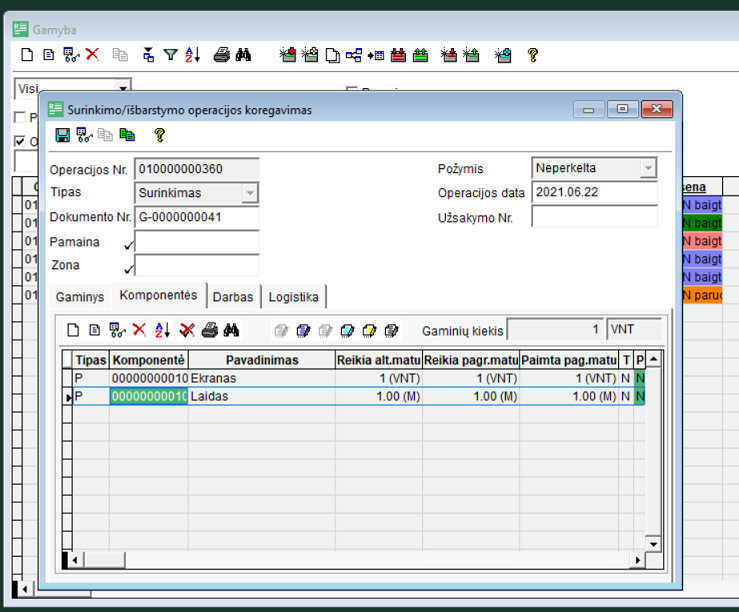Click the blue notepad icon in Komponentės toolbar
The image size is (739, 612).
[x=303, y=331]
